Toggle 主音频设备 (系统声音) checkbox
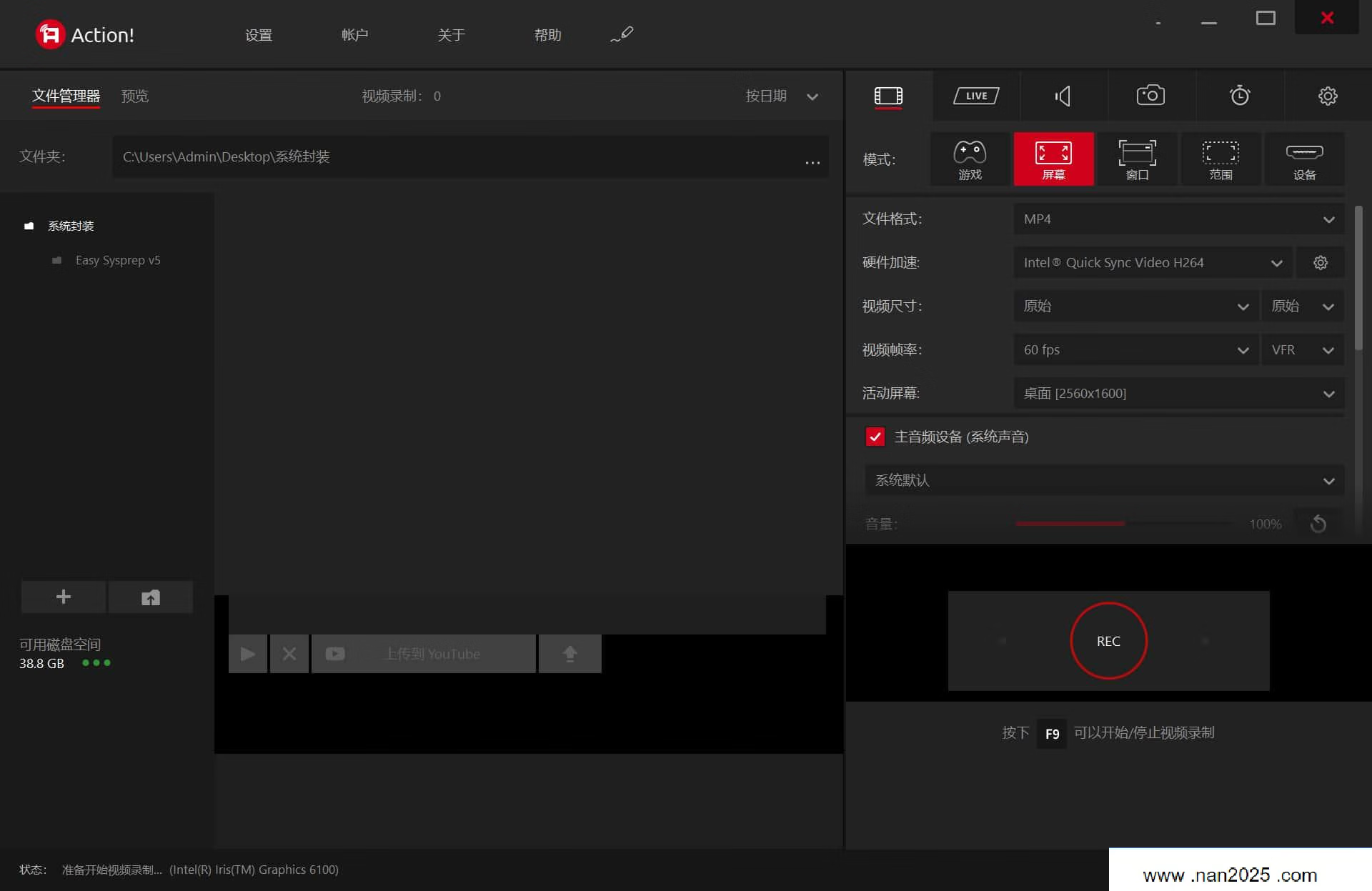 coord(875,437)
